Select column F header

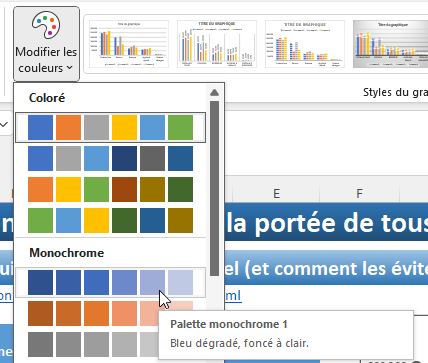coord(359,193)
